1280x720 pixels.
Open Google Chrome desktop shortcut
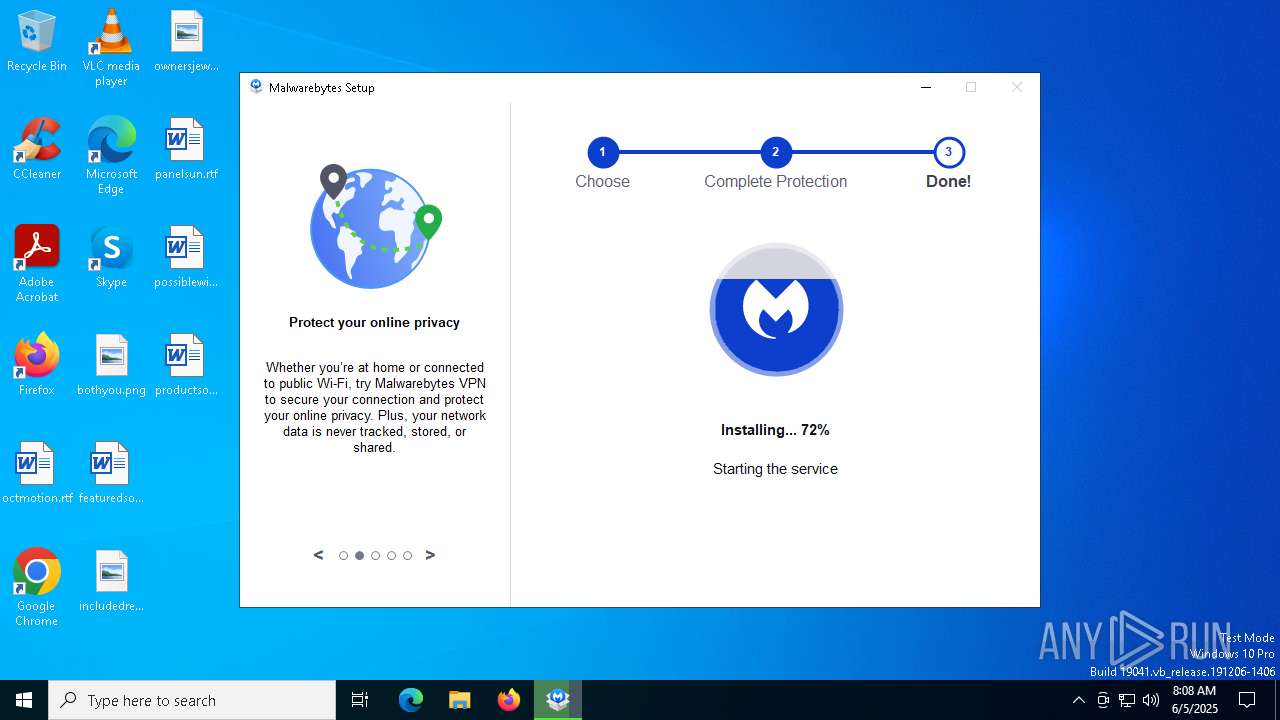pos(37,588)
